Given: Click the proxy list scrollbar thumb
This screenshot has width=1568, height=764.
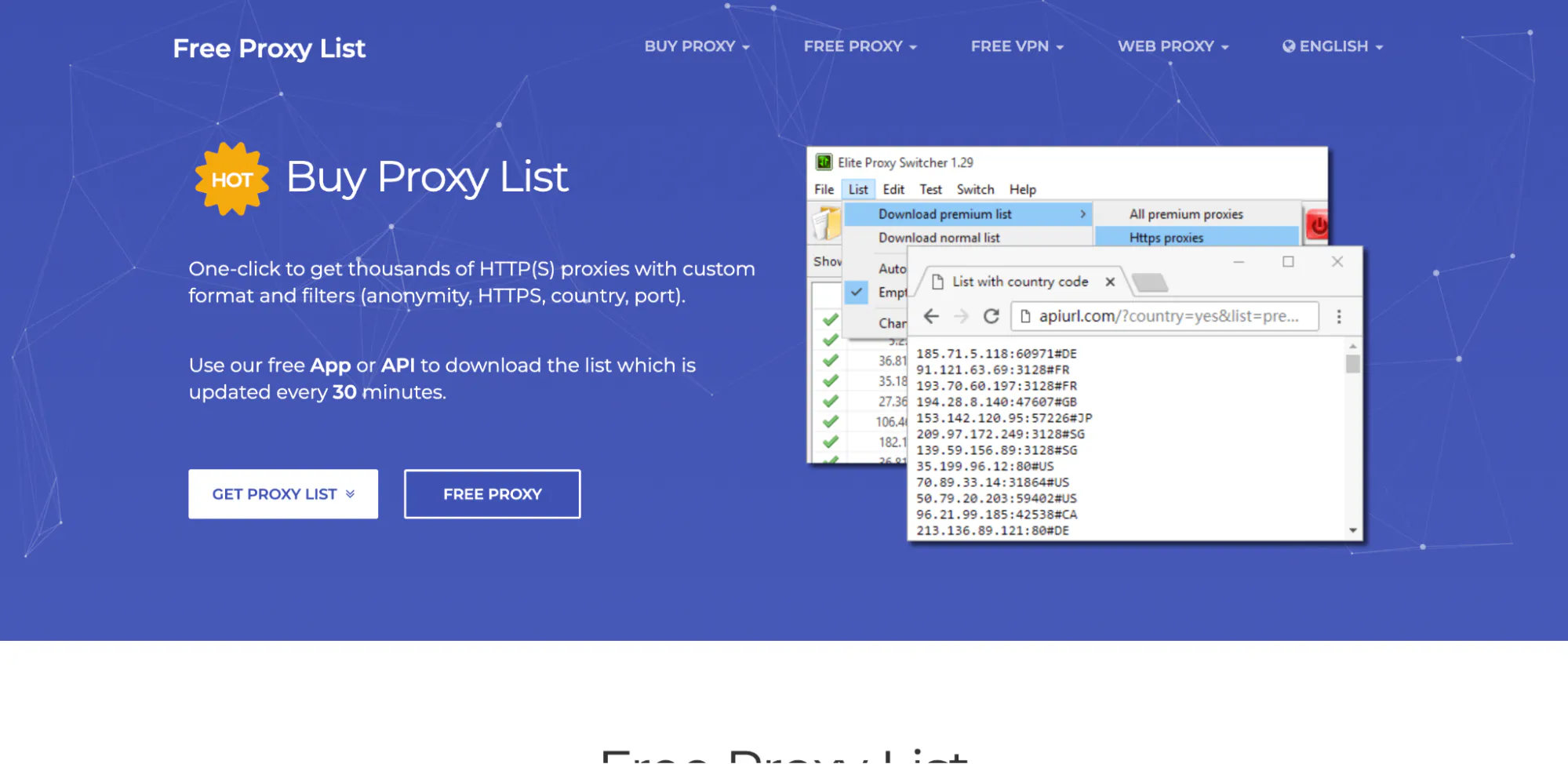Looking at the screenshot, I should point(1352,364).
